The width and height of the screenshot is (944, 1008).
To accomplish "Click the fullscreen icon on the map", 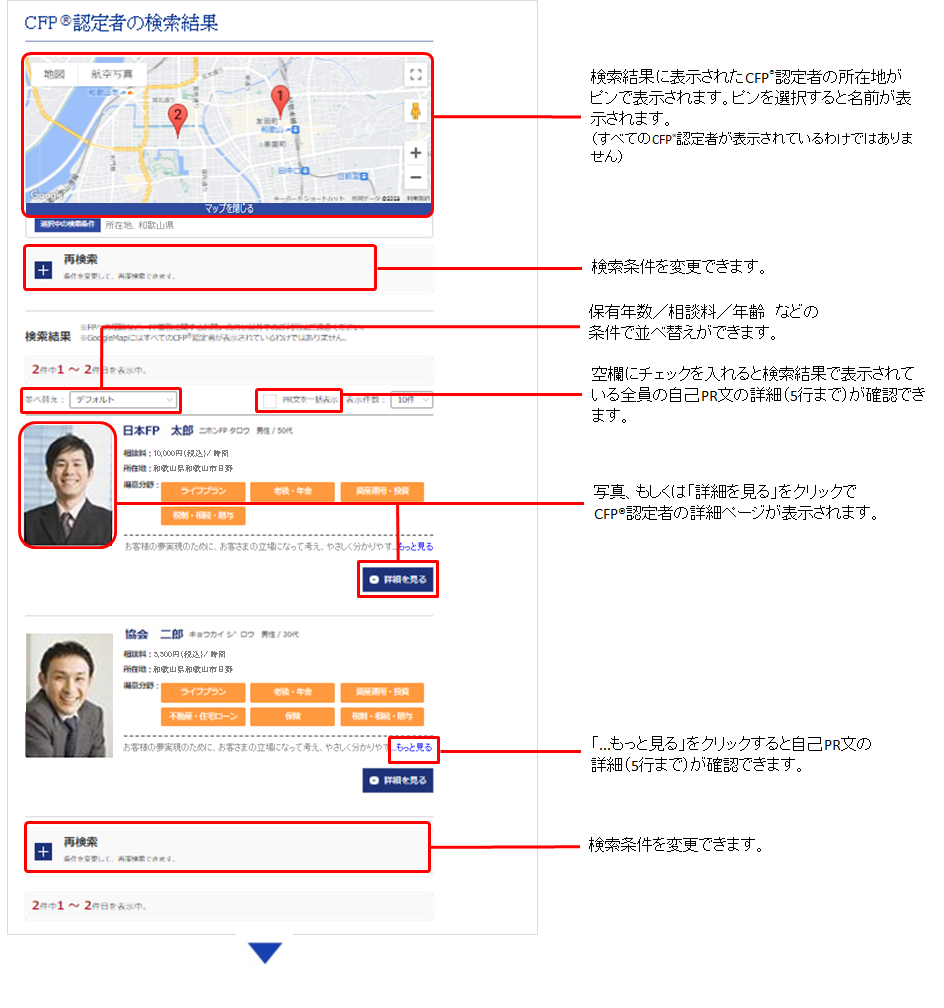I will click(416, 74).
